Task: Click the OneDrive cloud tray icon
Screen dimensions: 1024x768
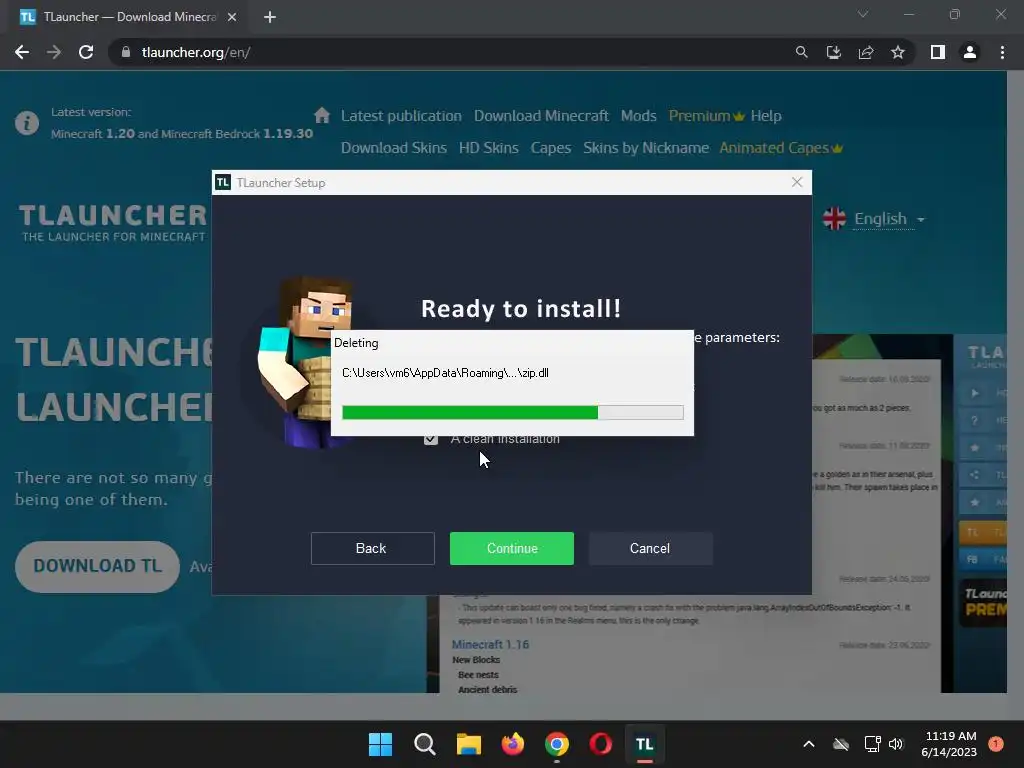Action: click(841, 744)
